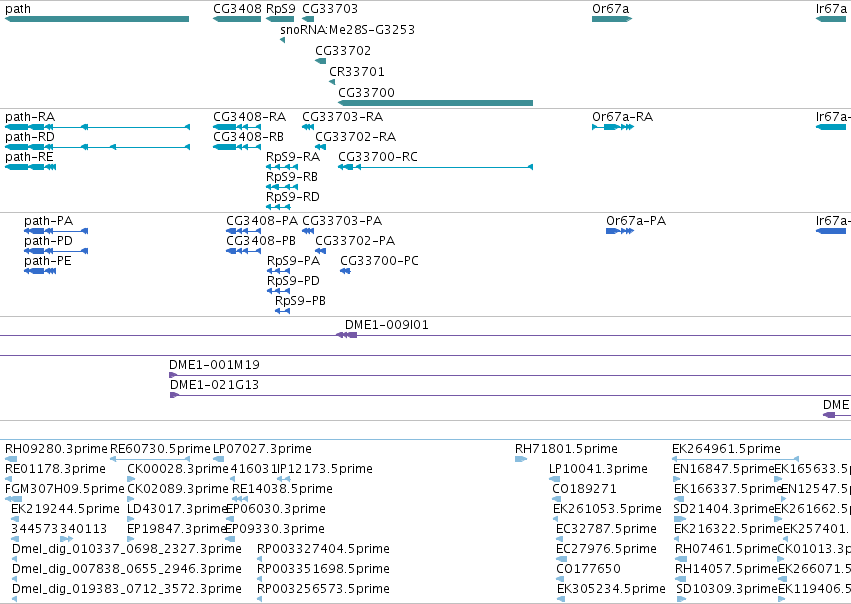The image size is (851, 604).
Task: Select protein RpS9-PD
Action: click(x=278, y=291)
